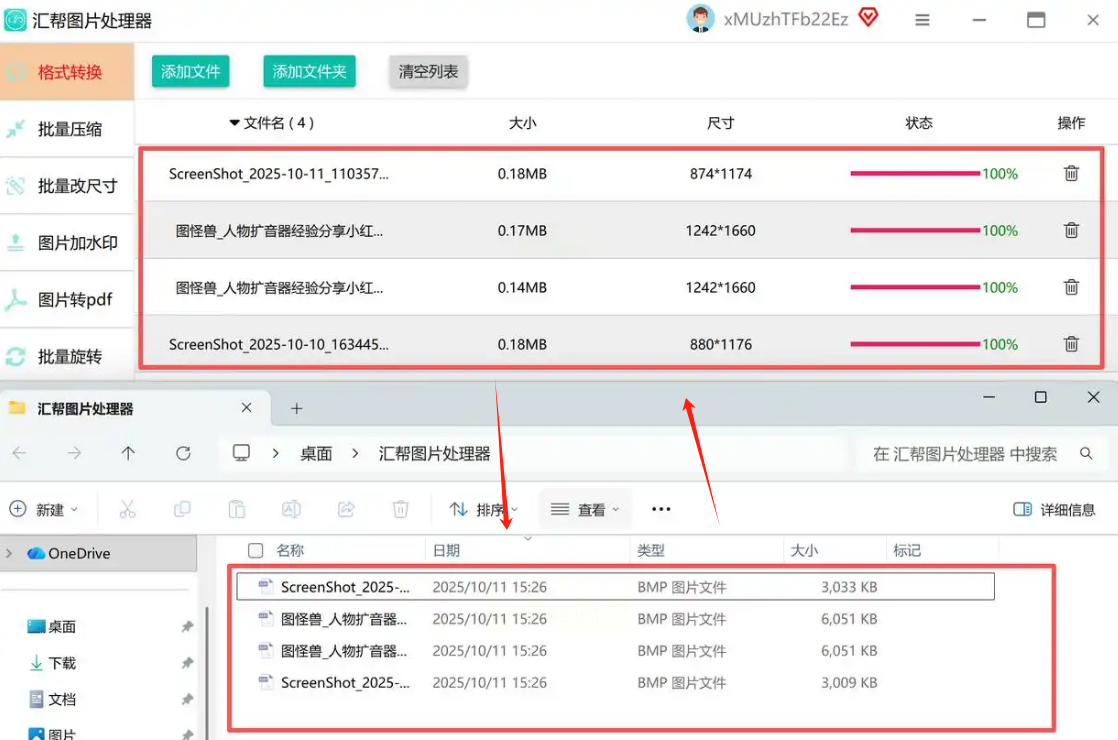Open 批量改尺寸 sidebar item
The height and width of the screenshot is (740, 1118).
(67, 186)
